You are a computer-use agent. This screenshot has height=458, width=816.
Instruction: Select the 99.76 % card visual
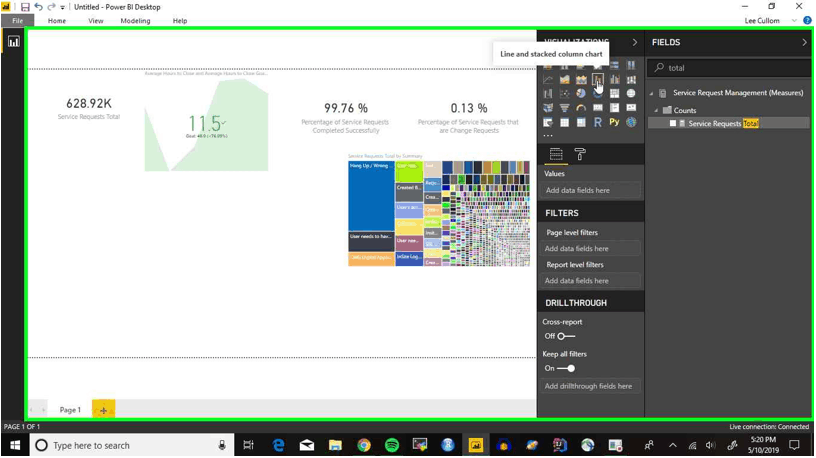pos(346,118)
